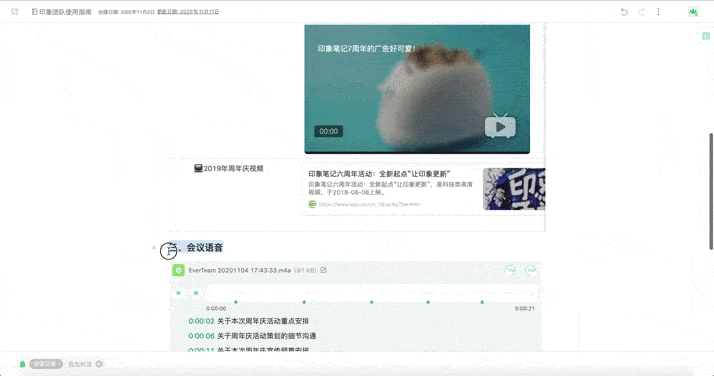
Task: Click the audio progress bar track
Action: click(x=371, y=292)
